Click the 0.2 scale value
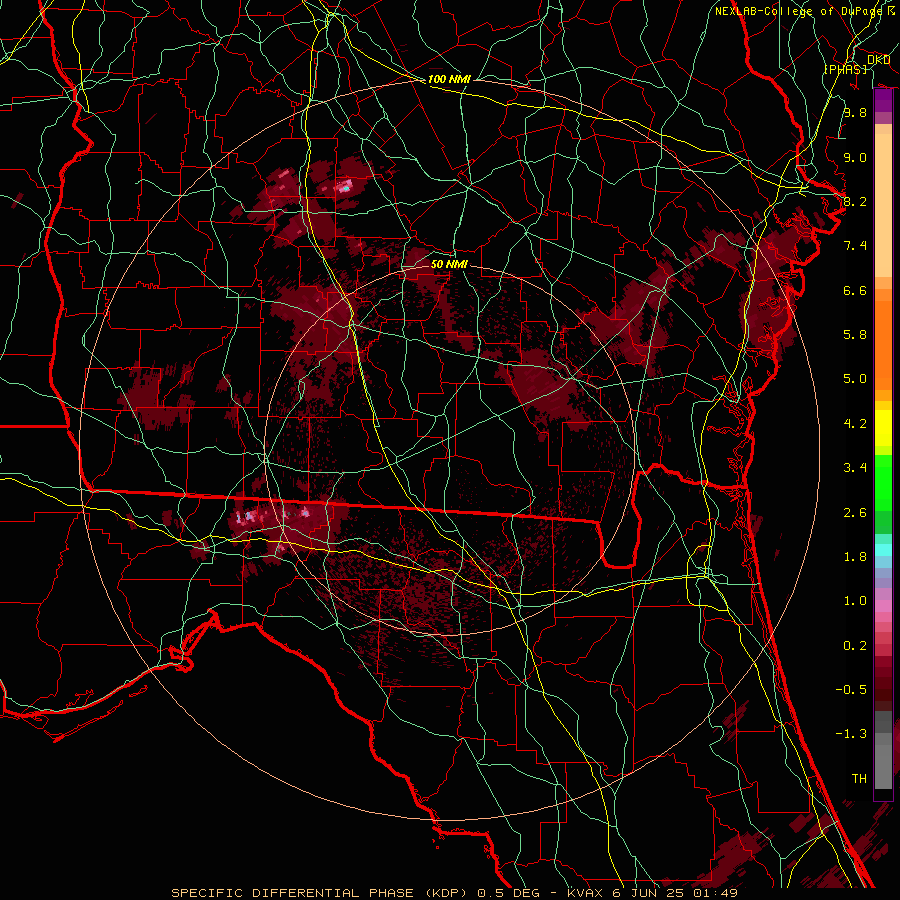 (855, 646)
